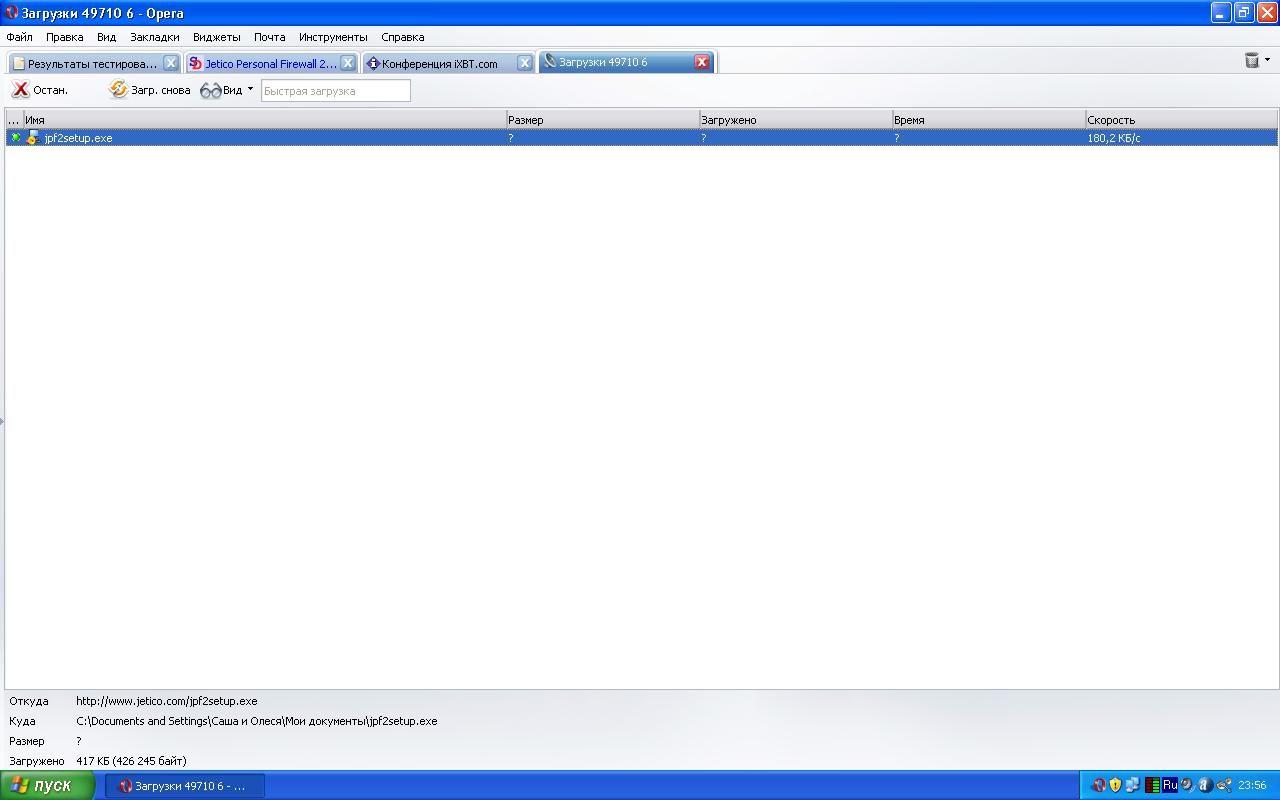The width and height of the screenshot is (1280, 800).
Task: Sort downloads by Скорость column
Action: coord(1110,120)
